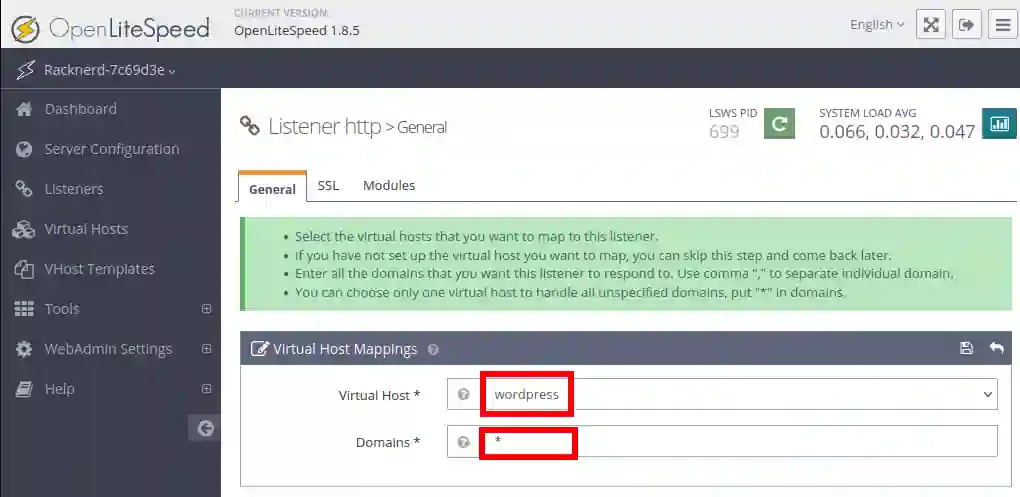Switch to the SSL tab
This screenshot has height=497, width=1020.
(328, 186)
